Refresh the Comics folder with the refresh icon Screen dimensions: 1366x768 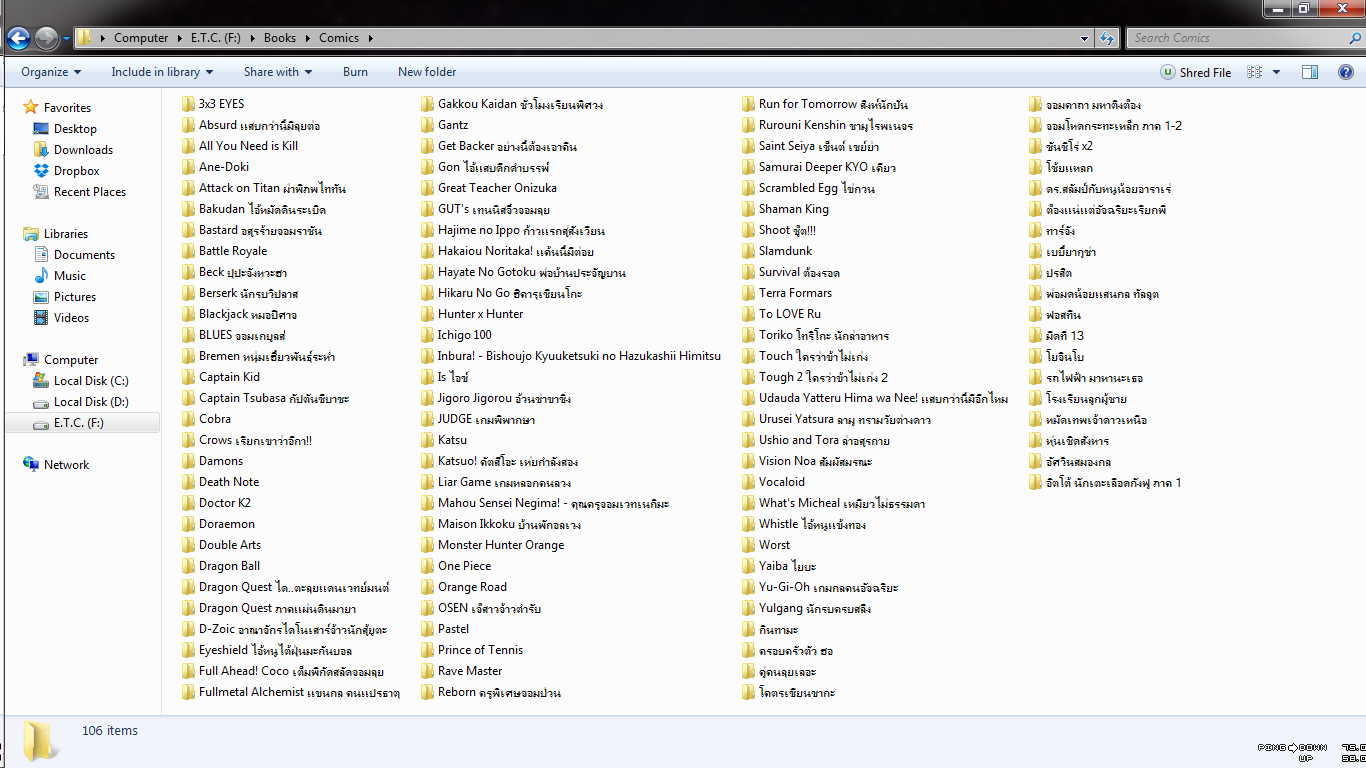[1107, 38]
